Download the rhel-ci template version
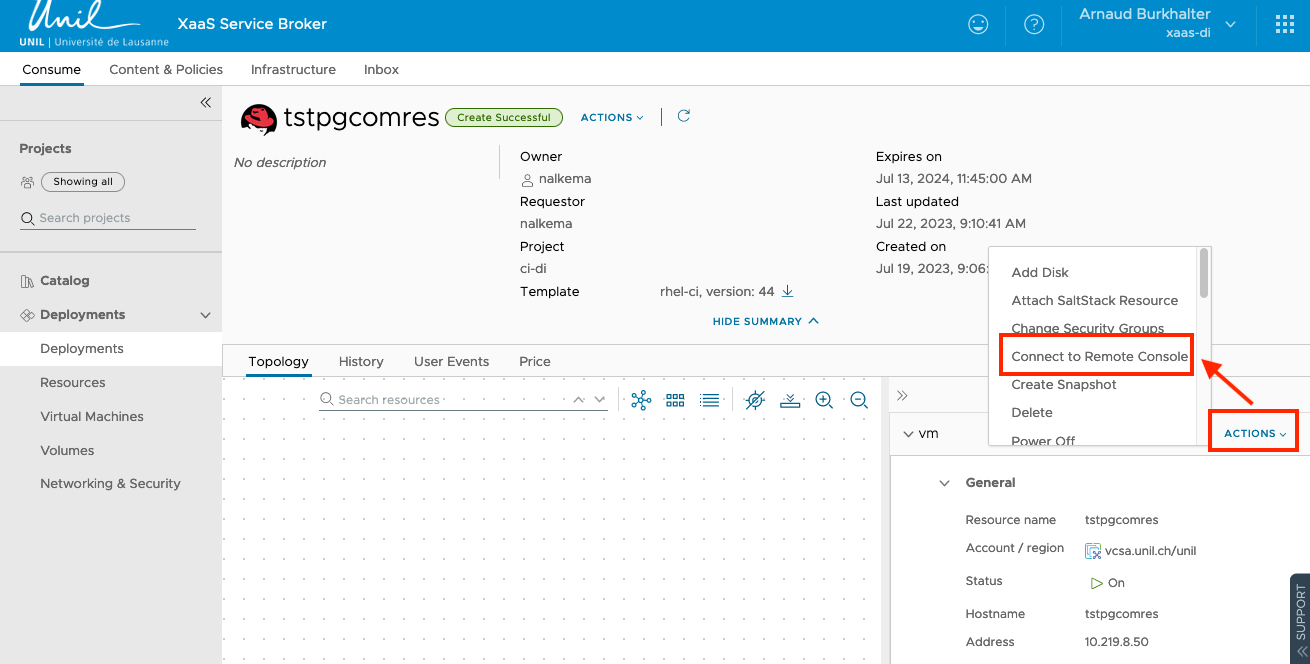The width and height of the screenshot is (1310, 664). [x=787, y=292]
